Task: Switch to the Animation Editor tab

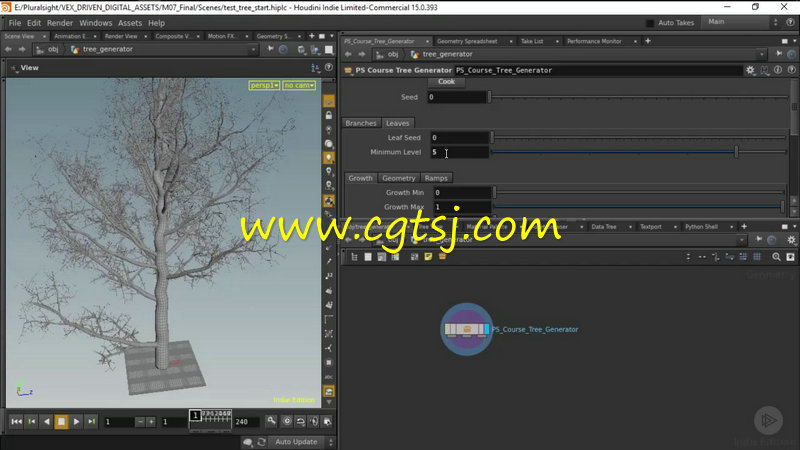Action: coord(70,36)
